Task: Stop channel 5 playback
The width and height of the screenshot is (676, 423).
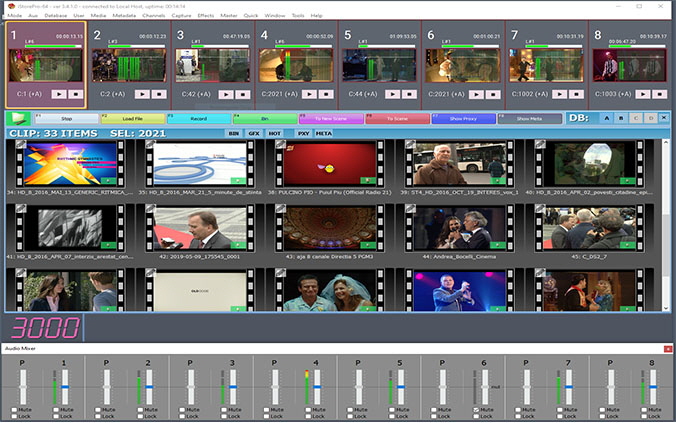Action: coord(409,94)
